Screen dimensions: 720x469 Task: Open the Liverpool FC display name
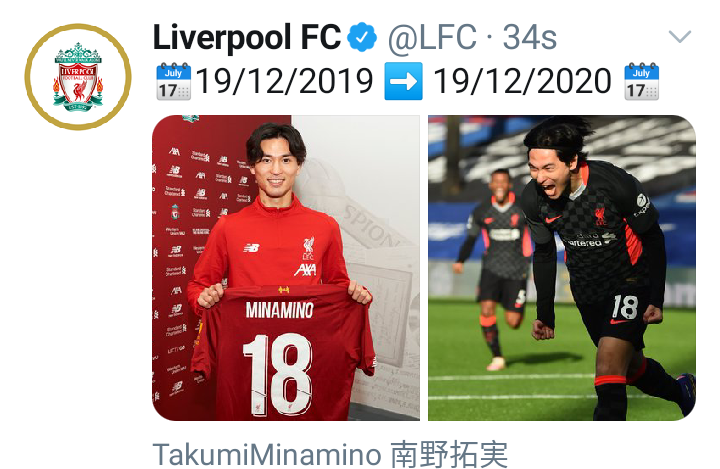click(x=247, y=37)
